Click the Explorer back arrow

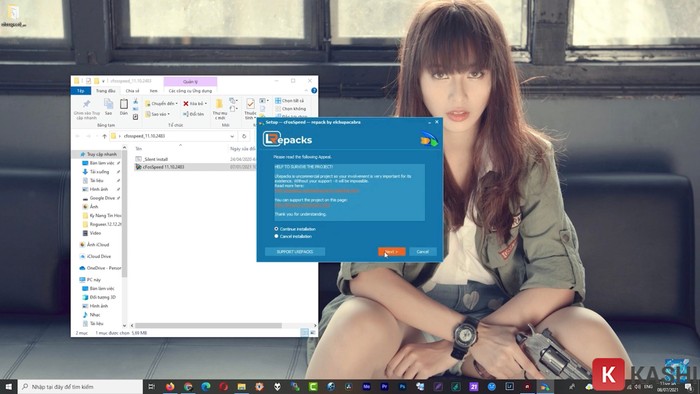(78, 136)
